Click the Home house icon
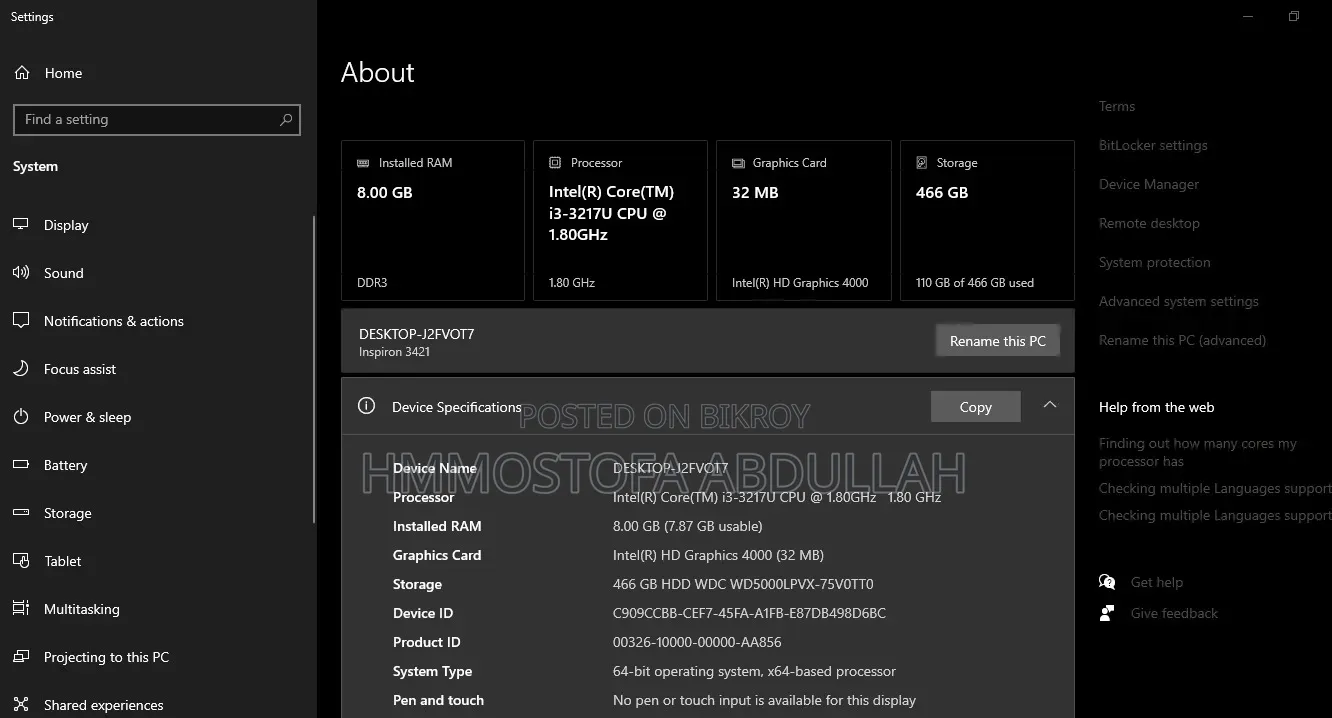 pyautogui.click(x=21, y=73)
